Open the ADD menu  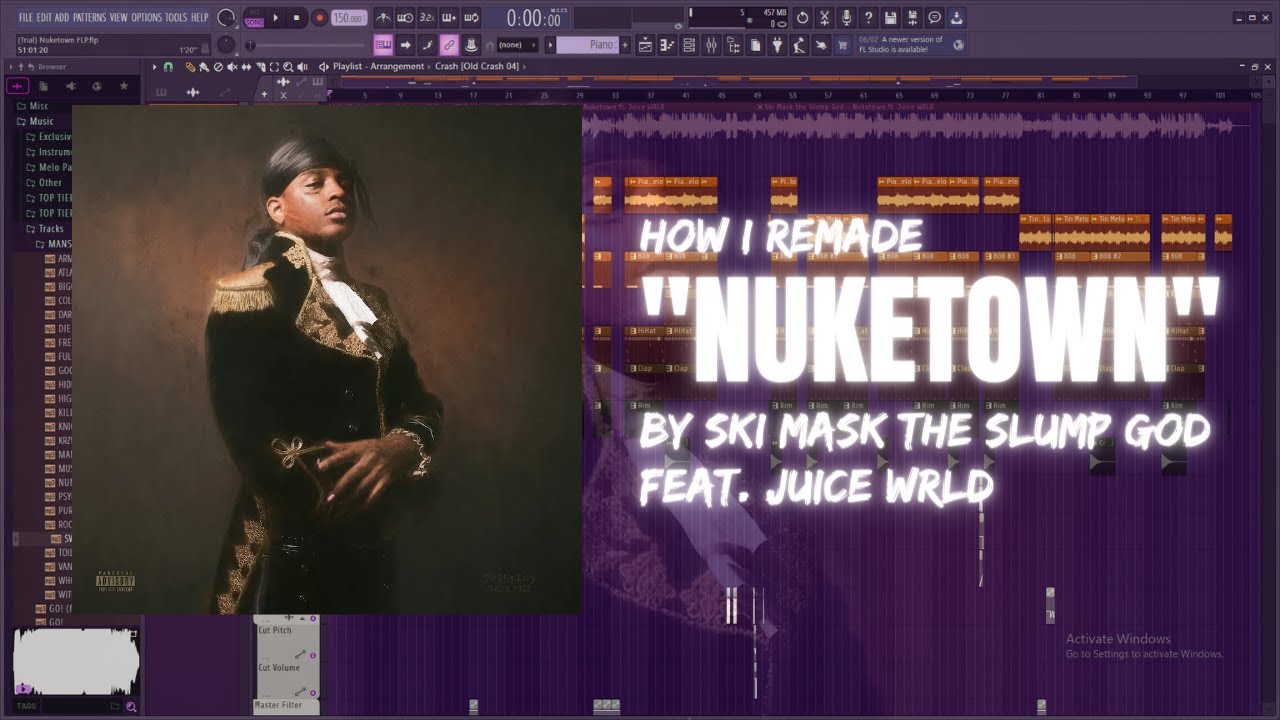pos(62,18)
